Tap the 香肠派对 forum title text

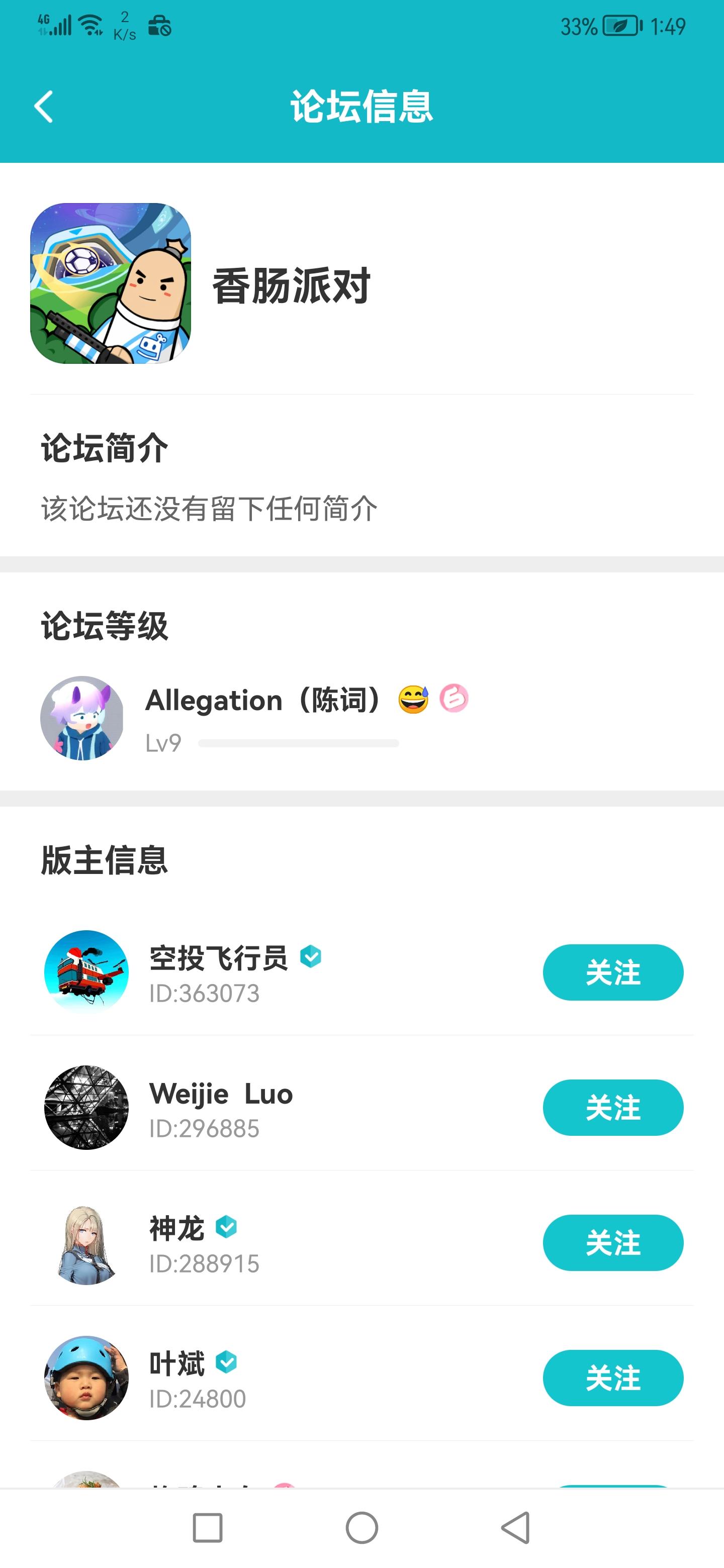click(x=291, y=285)
